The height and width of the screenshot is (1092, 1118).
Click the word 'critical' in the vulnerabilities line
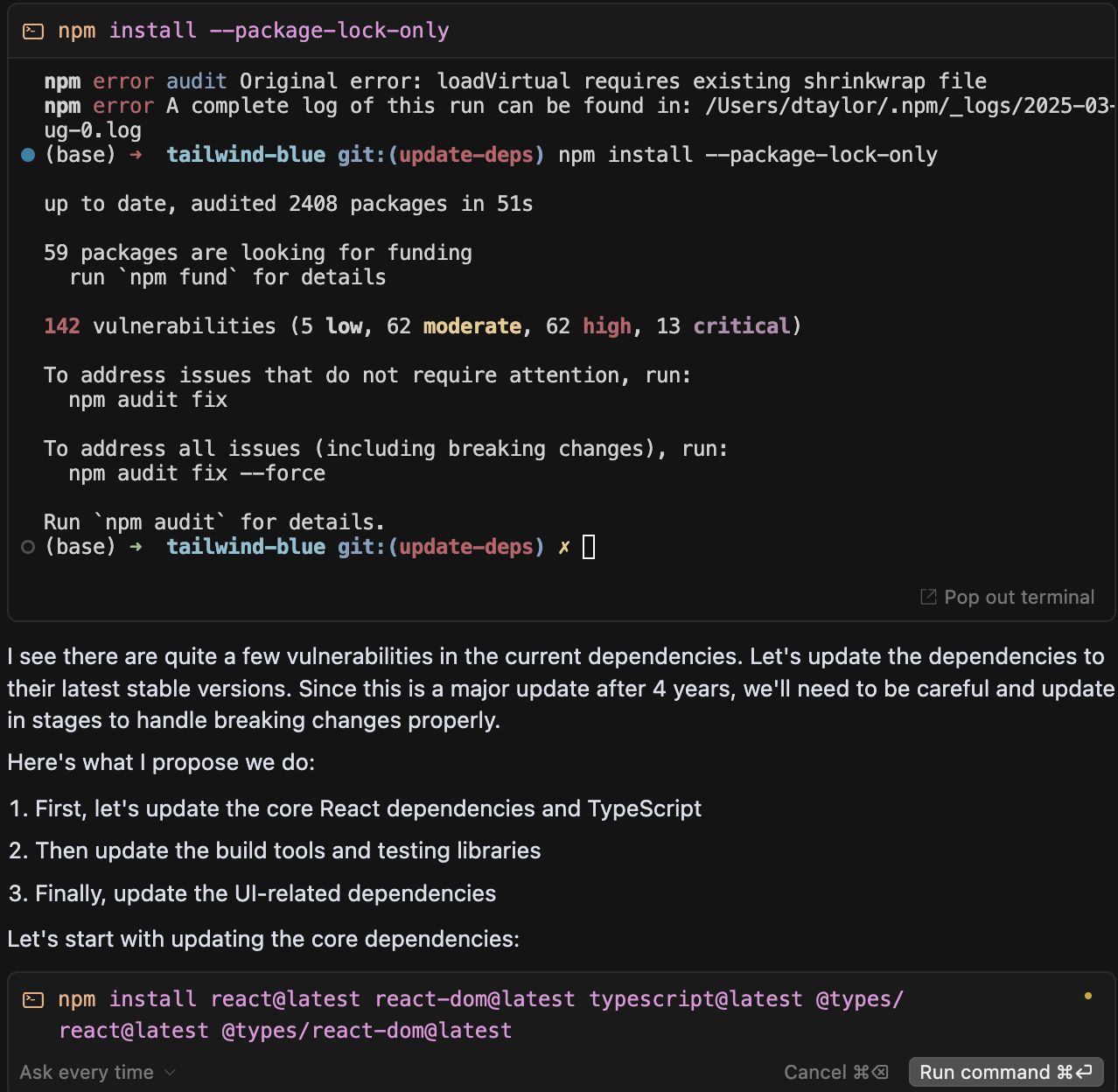point(742,326)
